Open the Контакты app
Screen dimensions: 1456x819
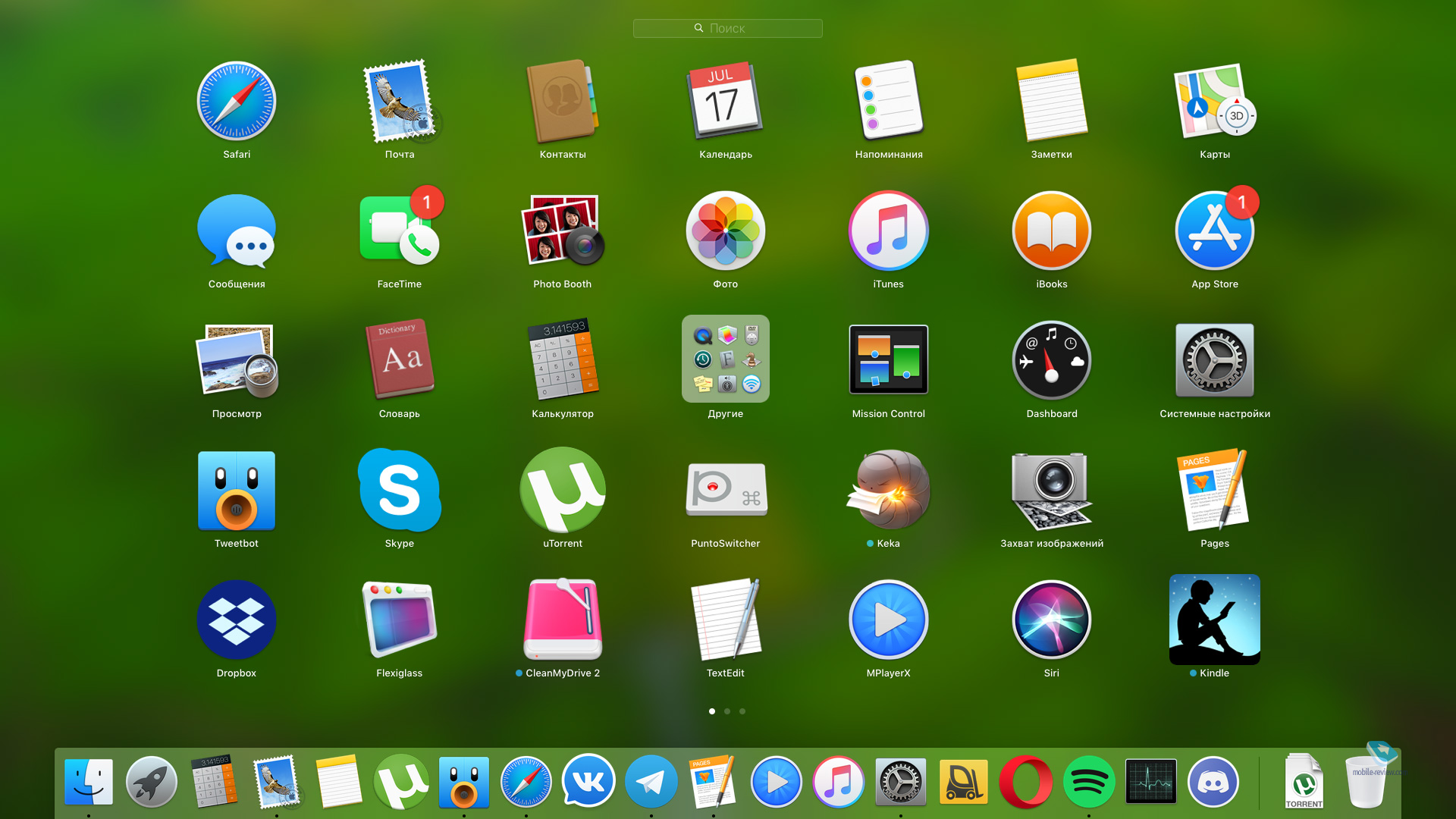pyautogui.click(x=563, y=101)
